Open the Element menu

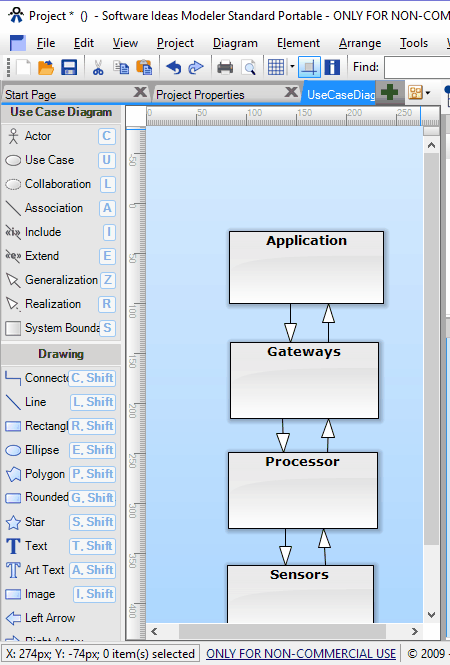[298, 43]
